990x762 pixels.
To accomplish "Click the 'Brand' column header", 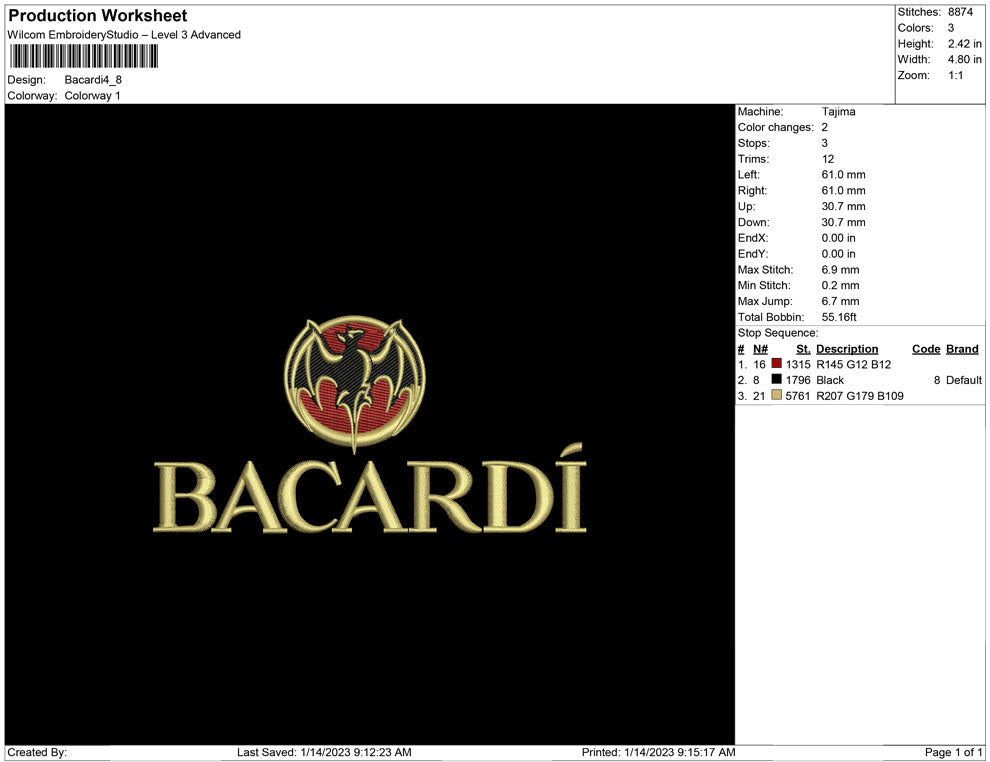I will [962, 349].
